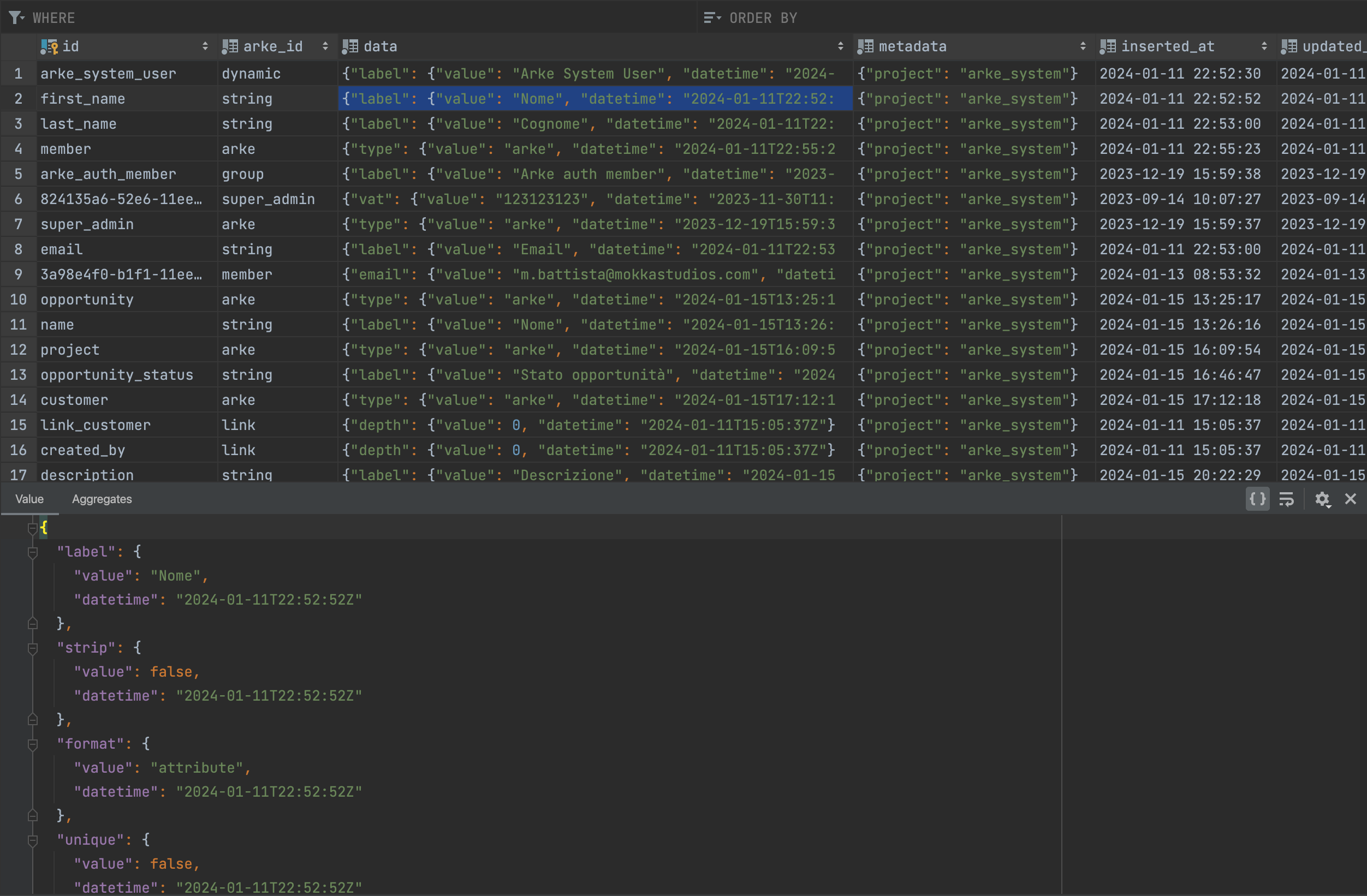
Task: Collapse the "strip" JSON node
Action: coord(33,648)
